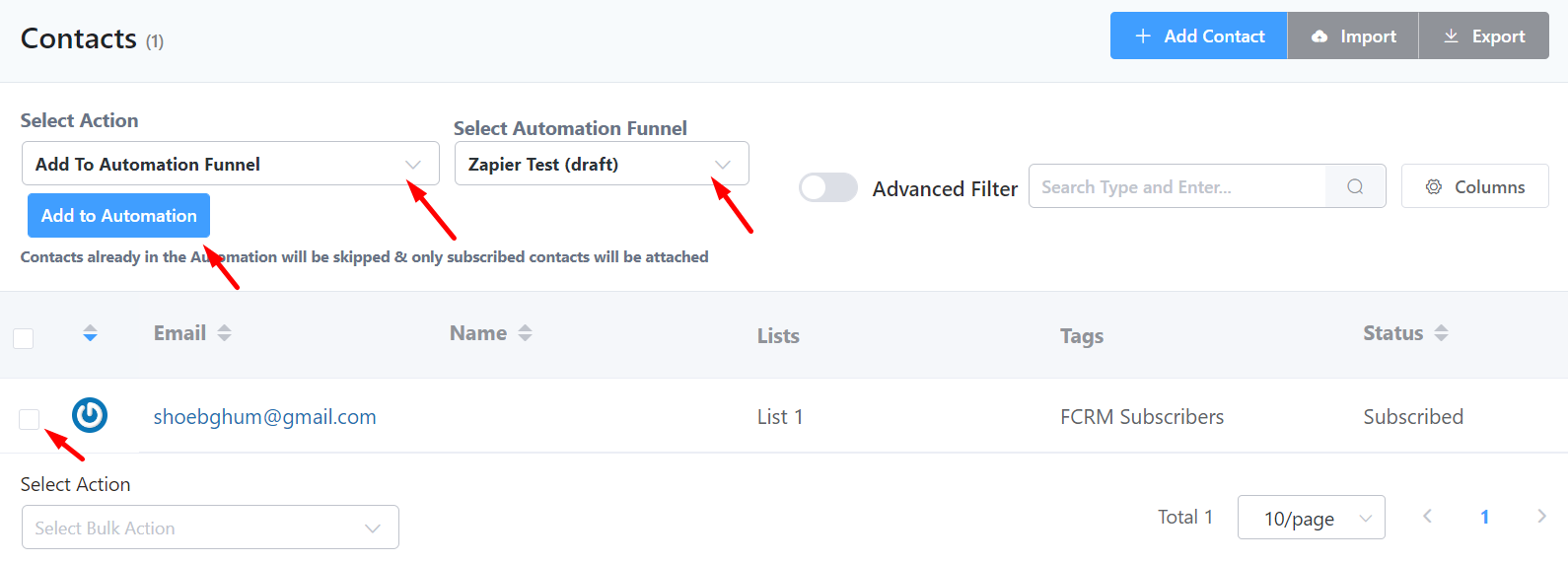Change the 10/page size dropdown

pyautogui.click(x=1311, y=518)
